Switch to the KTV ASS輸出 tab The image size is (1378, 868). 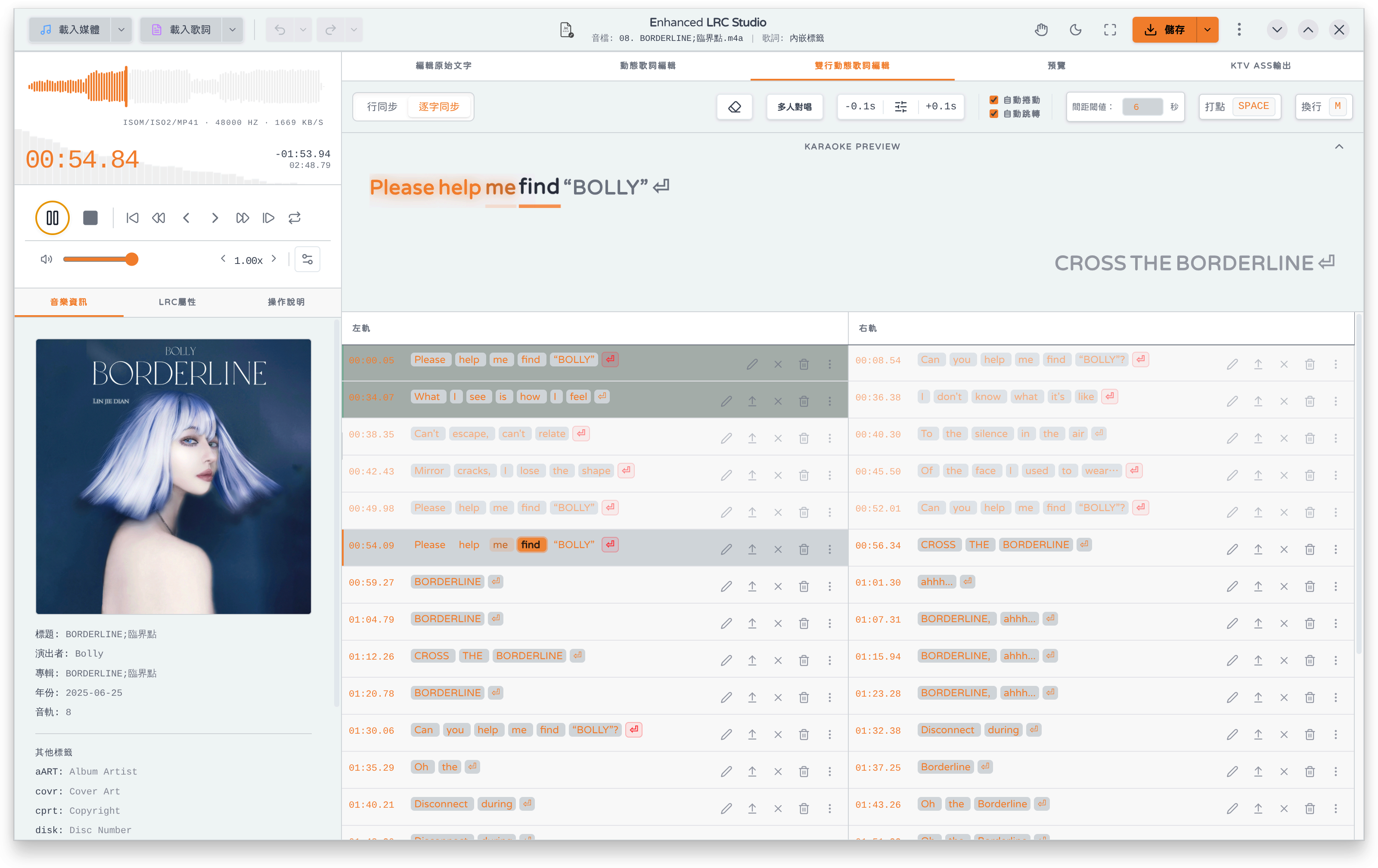coord(1261,66)
